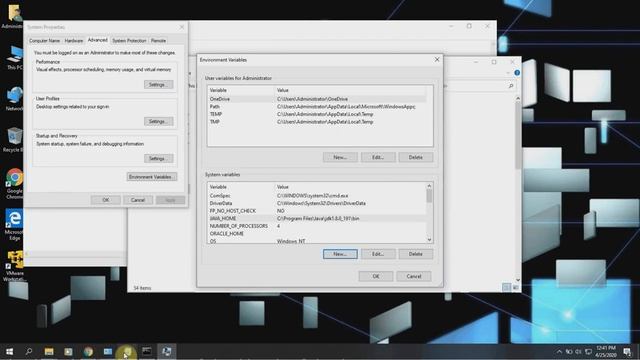Image resolution: width=640 pixels, height=360 pixels.
Task: Select the NUMBER_OF_PROCESSORS system variable
Action: tap(317, 226)
